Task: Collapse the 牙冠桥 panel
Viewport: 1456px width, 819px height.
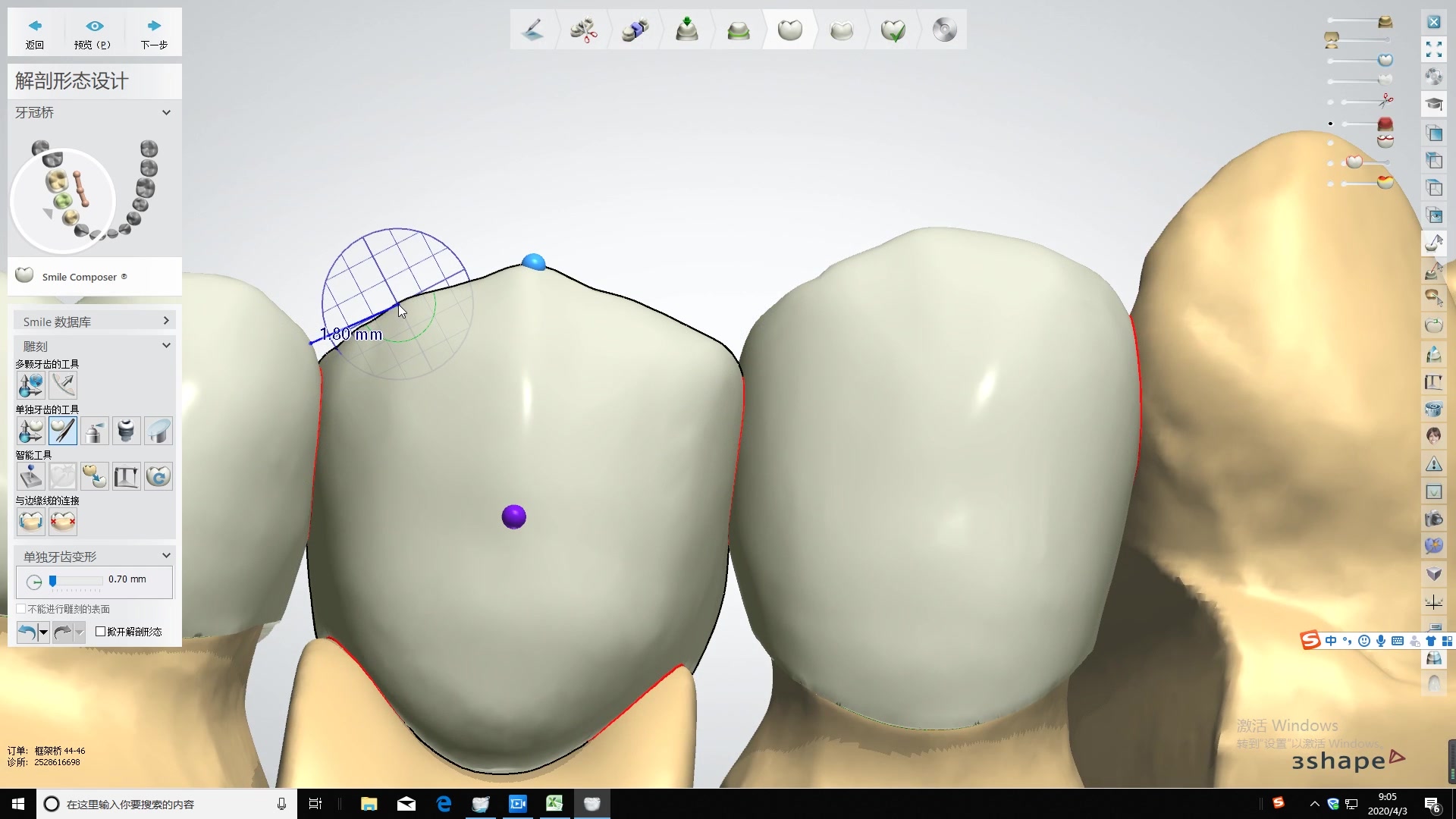Action: pos(166,112)
